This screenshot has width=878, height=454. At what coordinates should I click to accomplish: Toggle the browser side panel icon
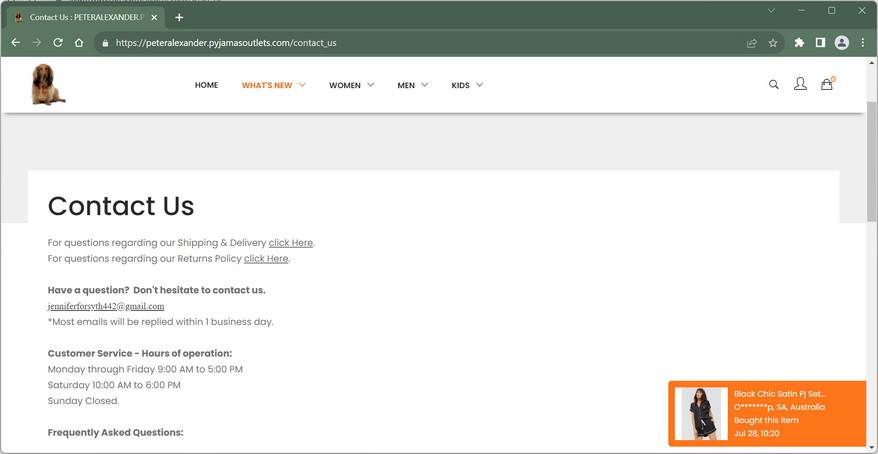tap(820, 43)
